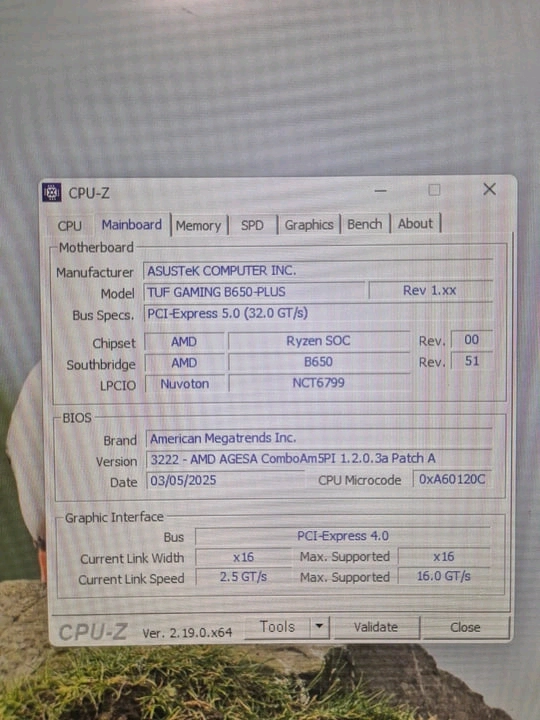Image resolution: width=540 pixels, height=720 pixels.
Task: Close CPU-Z with the X button
Action: [489, 189]
